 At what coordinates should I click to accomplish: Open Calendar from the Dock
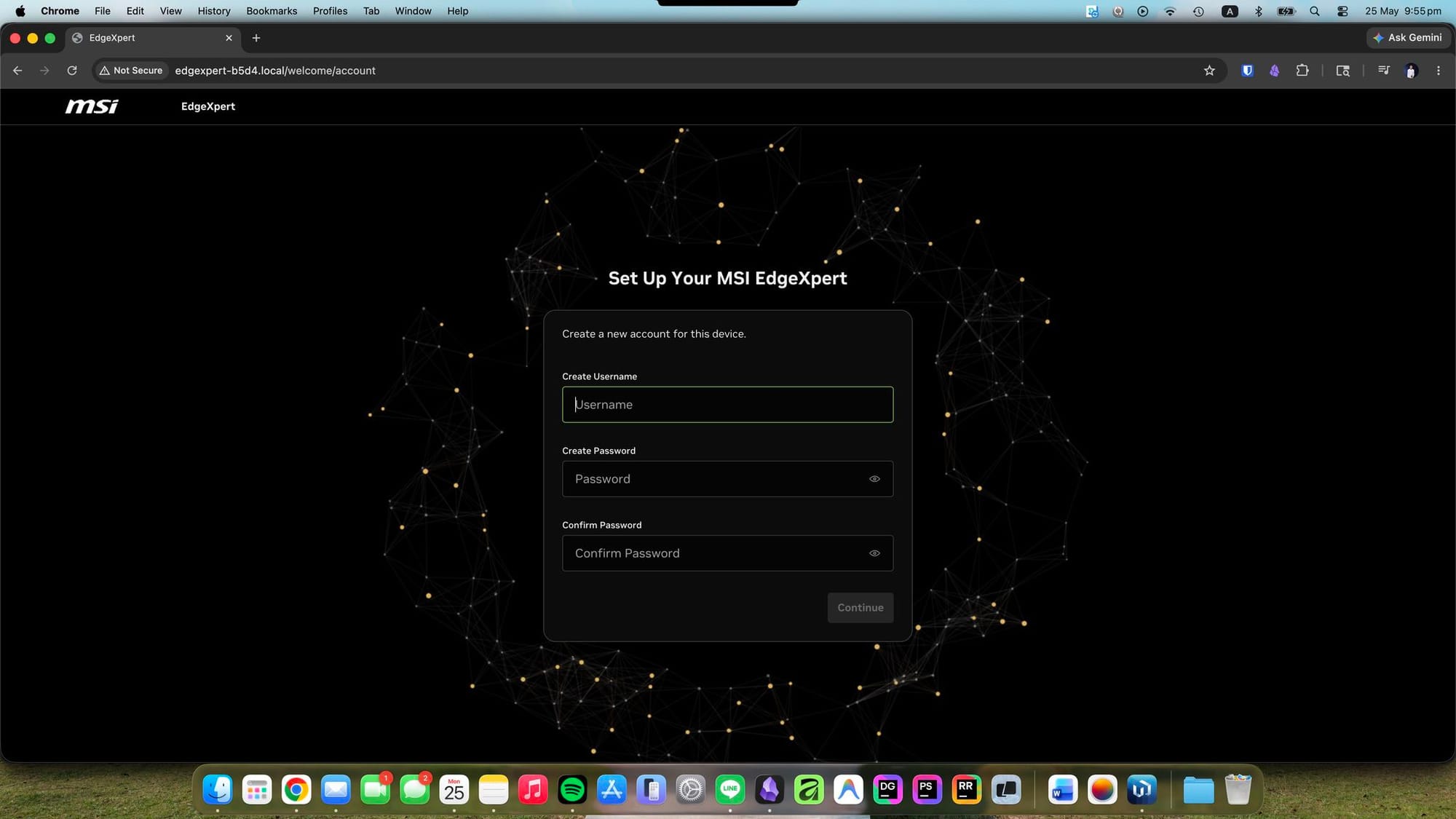454,790
